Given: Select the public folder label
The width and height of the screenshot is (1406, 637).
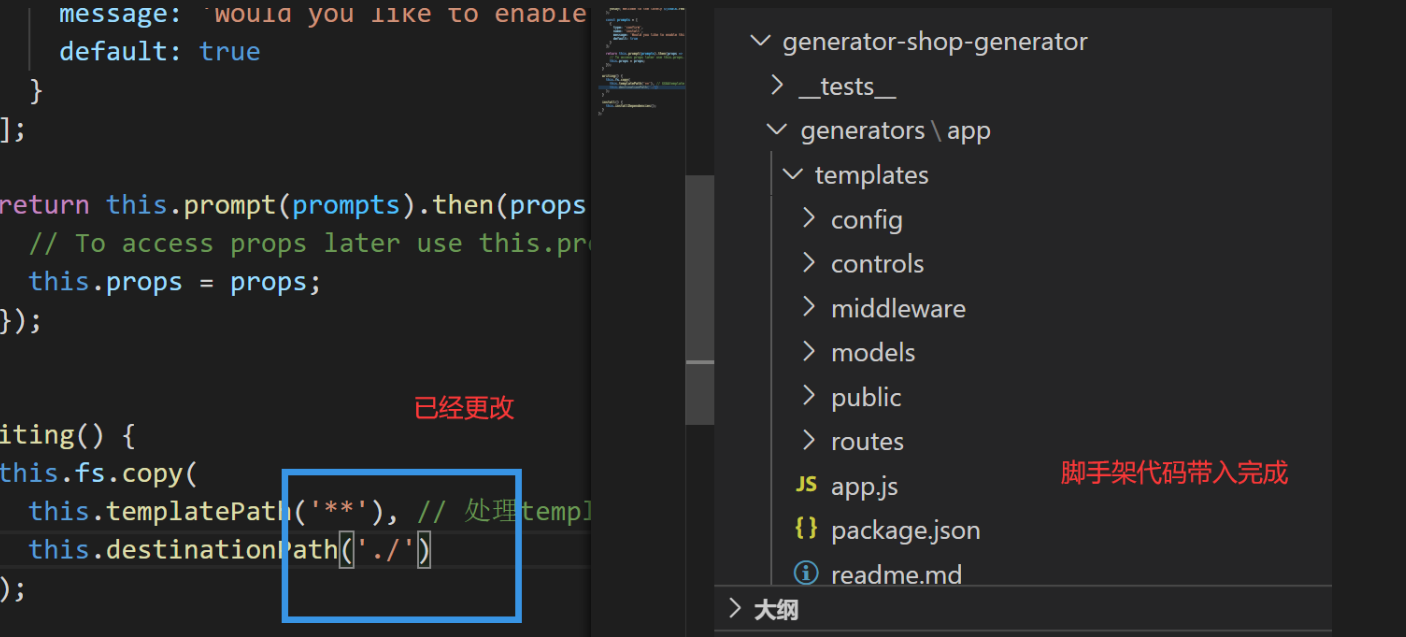Looking at the screenshot, I should (x=866, y=398).
